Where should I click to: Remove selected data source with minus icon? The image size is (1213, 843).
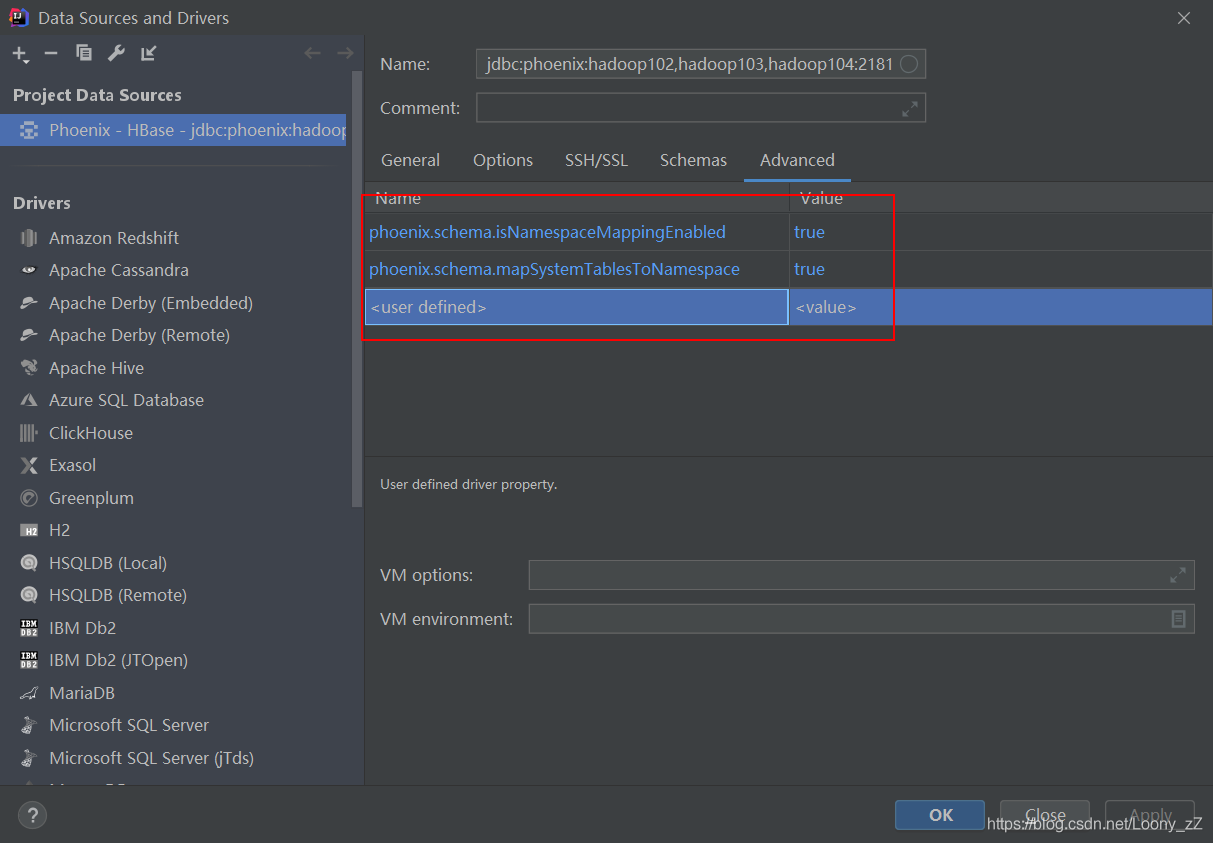51,53
